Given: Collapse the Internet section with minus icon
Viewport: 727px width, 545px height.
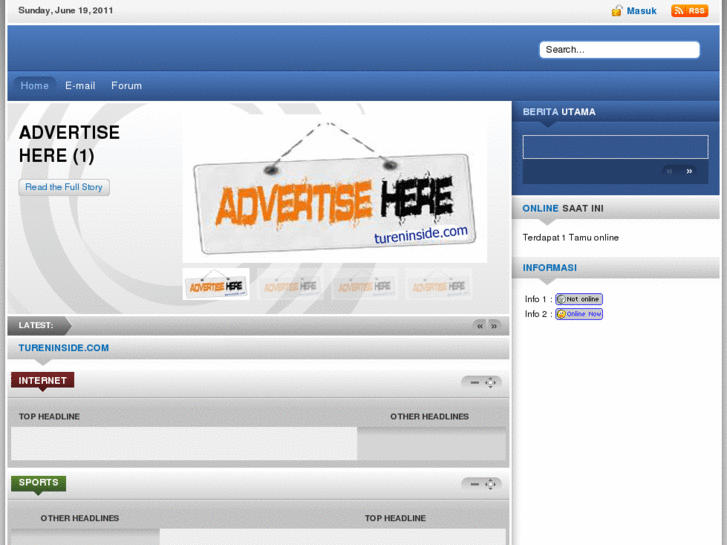Looking at the screenshot, I should (474, 383).
